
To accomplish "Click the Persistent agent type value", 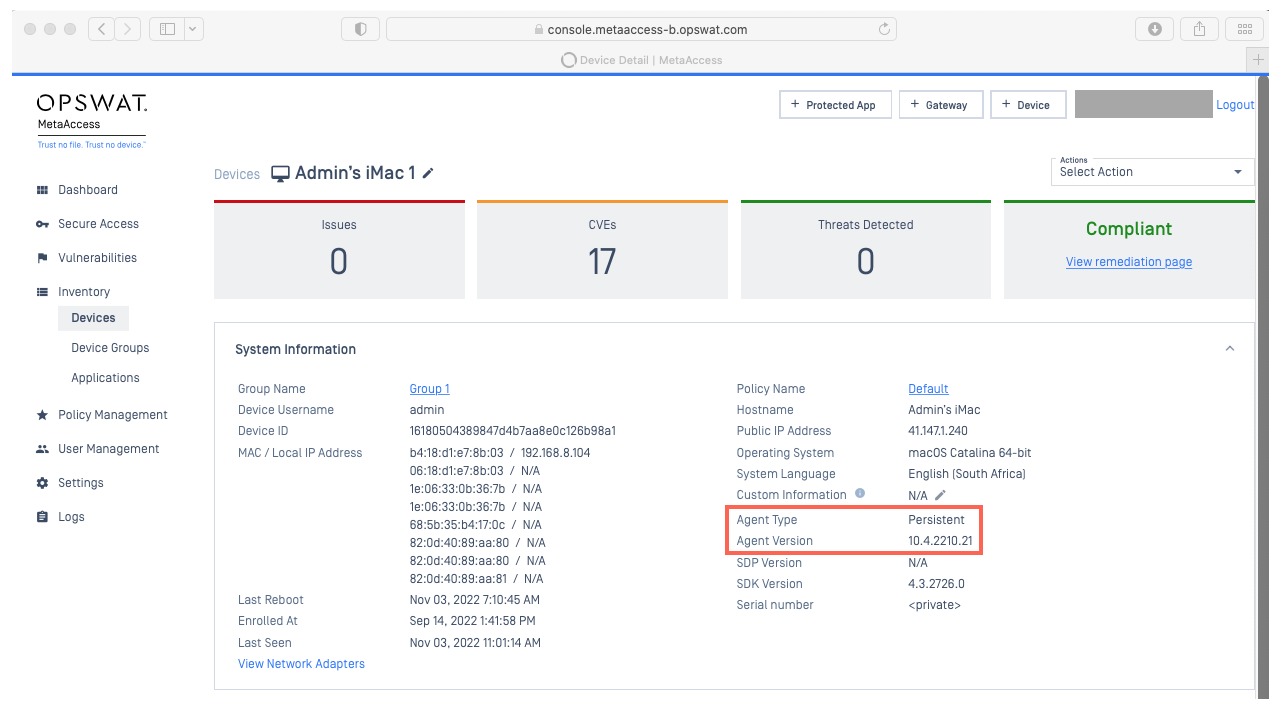I will coord(936,520).
